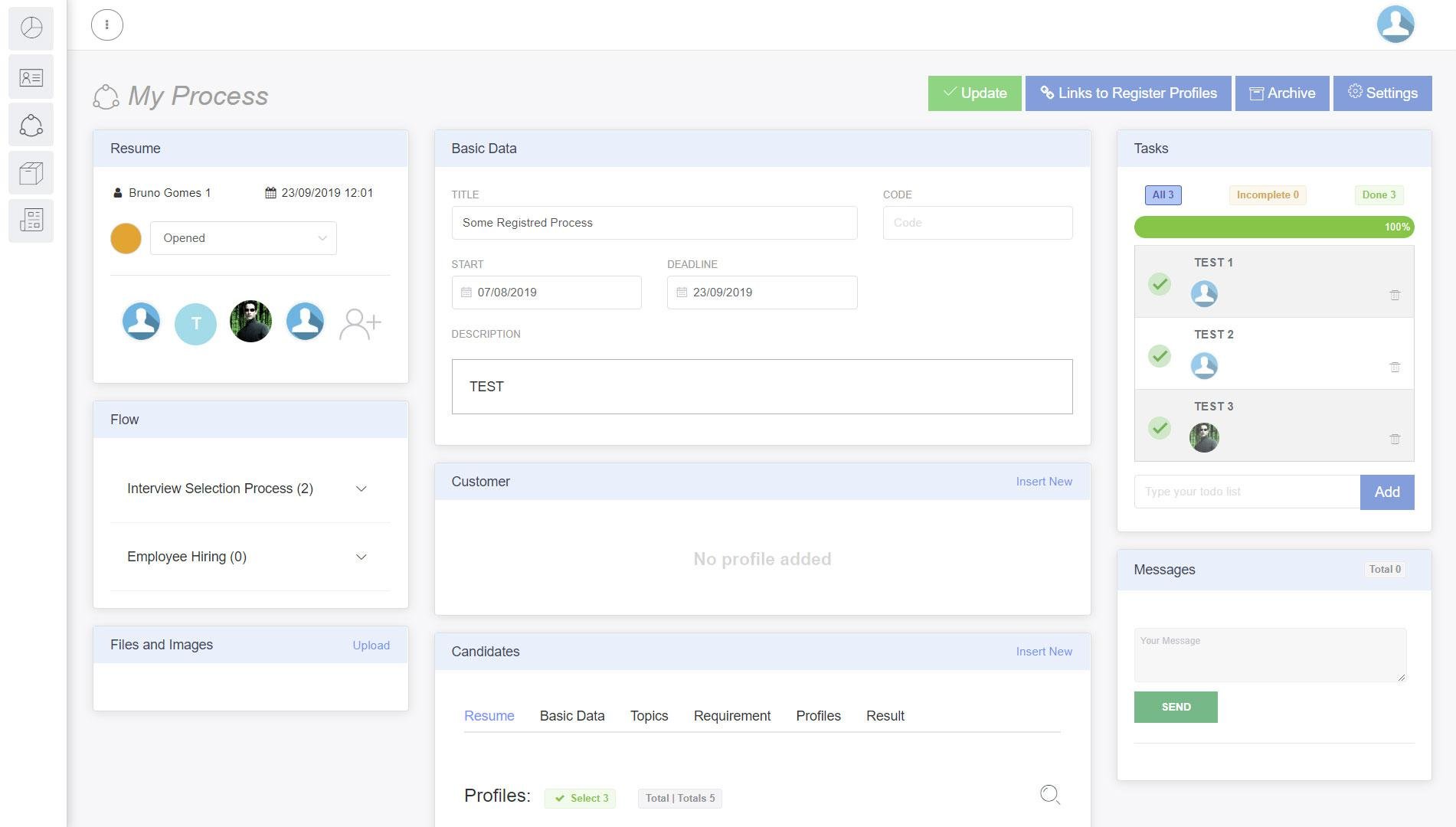The height and width of the screenshot is (827, 1456).
Task: Expand Interview Selection Process (2) flow
Action: coord(250,489)
